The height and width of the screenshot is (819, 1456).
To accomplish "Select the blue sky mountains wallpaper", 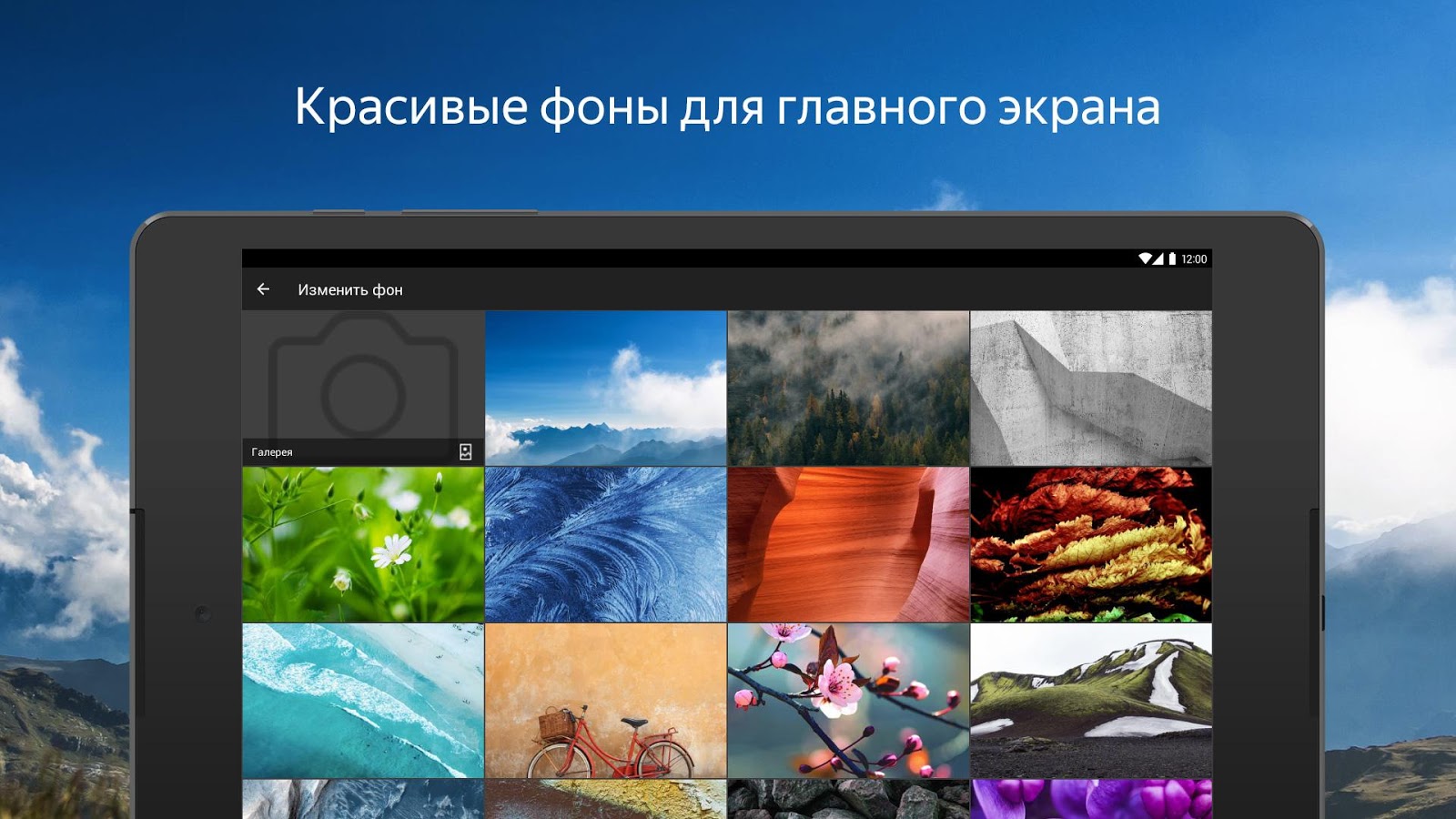I will [x=606, y=389].
